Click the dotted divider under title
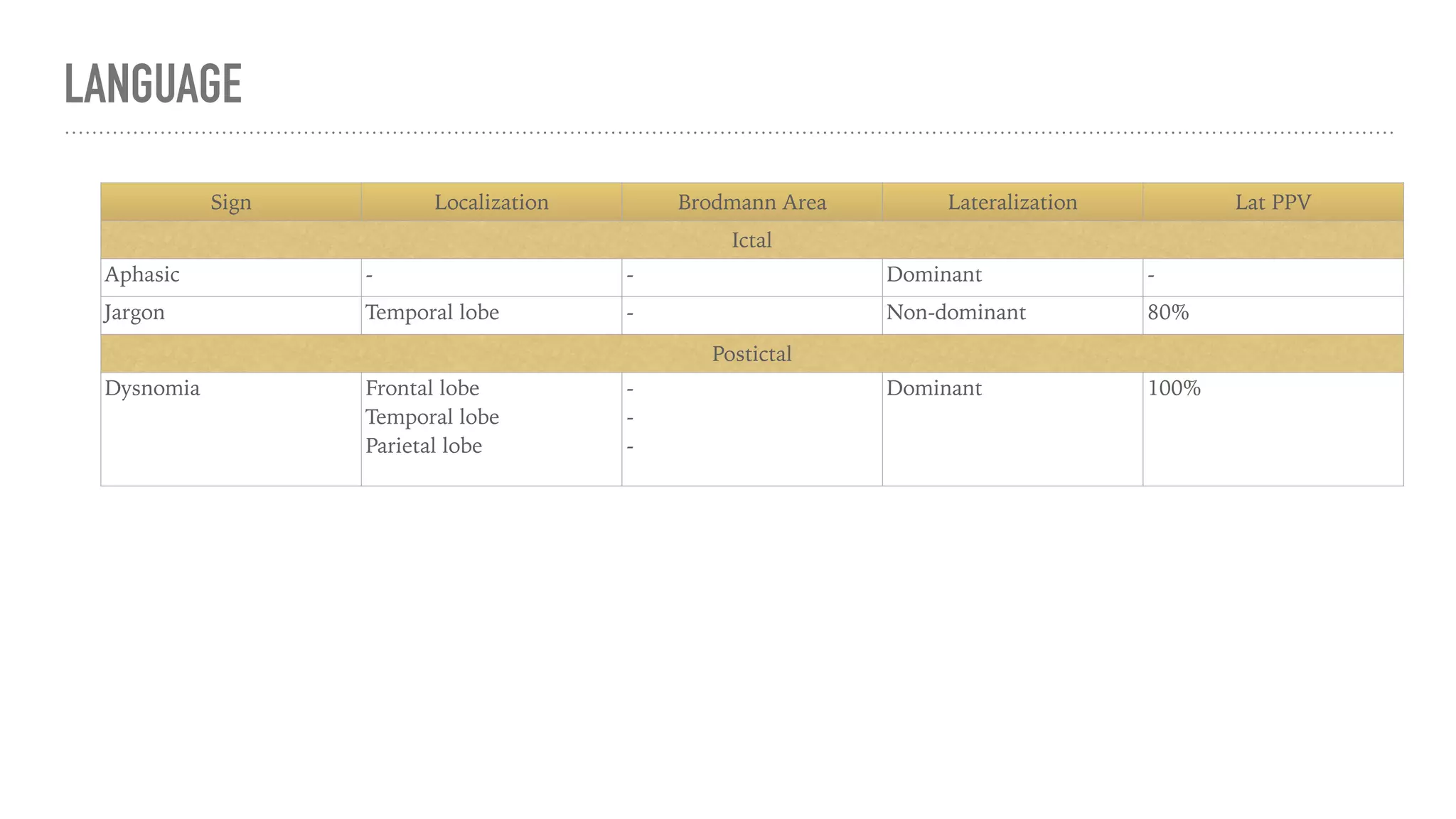The image size is (1456, 819). coord(728,132)
